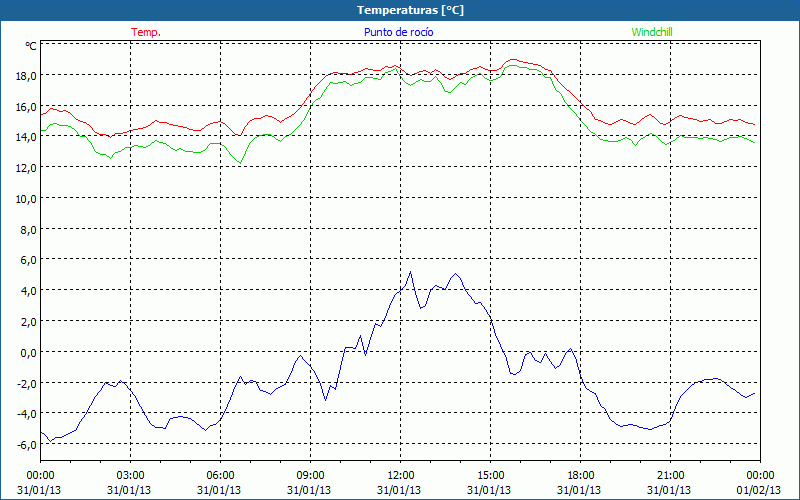
Task: Click the 18,0 y-axis value
Action: [x=26, y=76]
